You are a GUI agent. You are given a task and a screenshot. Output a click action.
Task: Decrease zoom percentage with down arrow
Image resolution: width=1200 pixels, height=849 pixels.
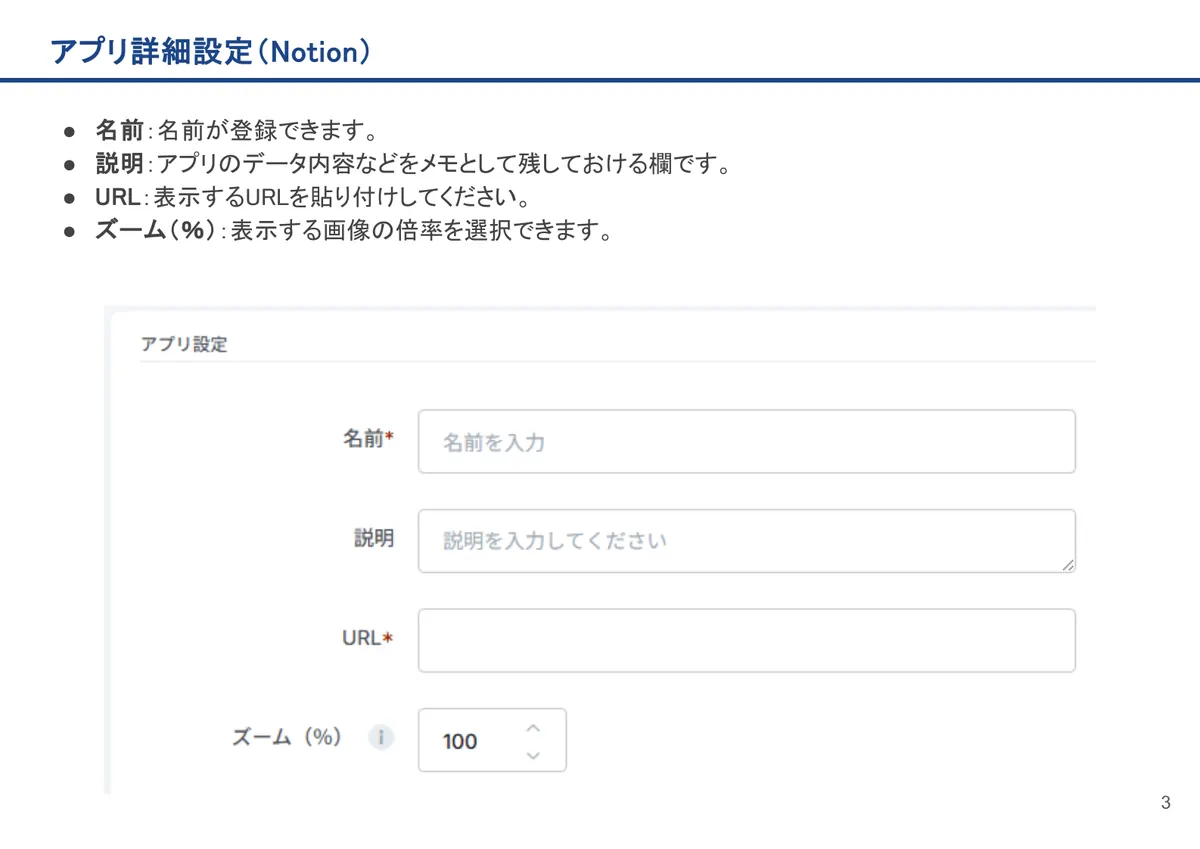tap(533, 755)
